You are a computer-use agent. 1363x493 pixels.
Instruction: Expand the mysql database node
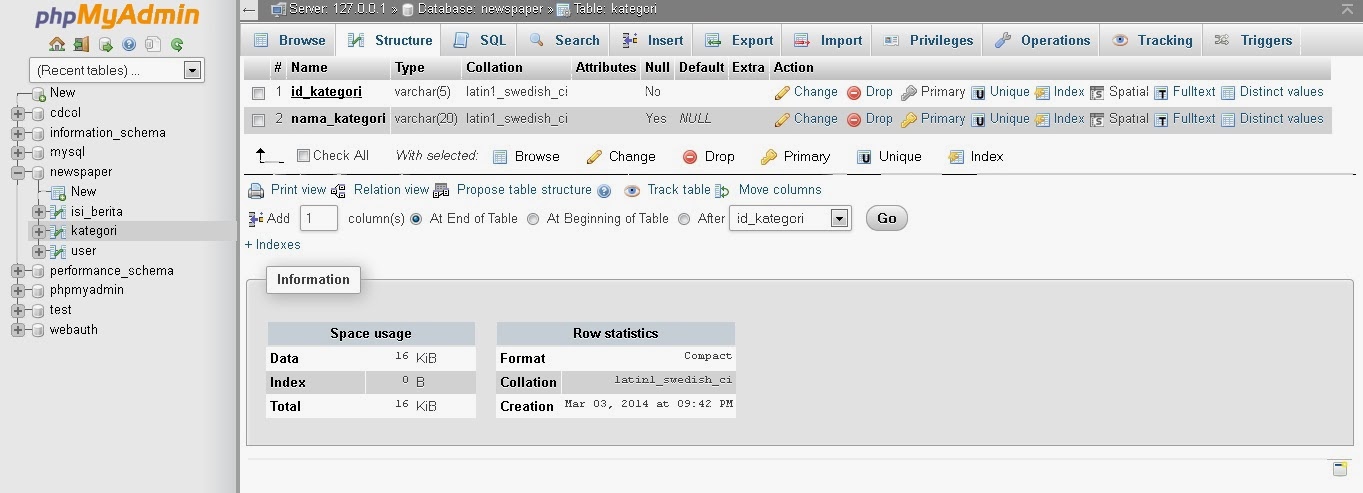tap(18, 153)
